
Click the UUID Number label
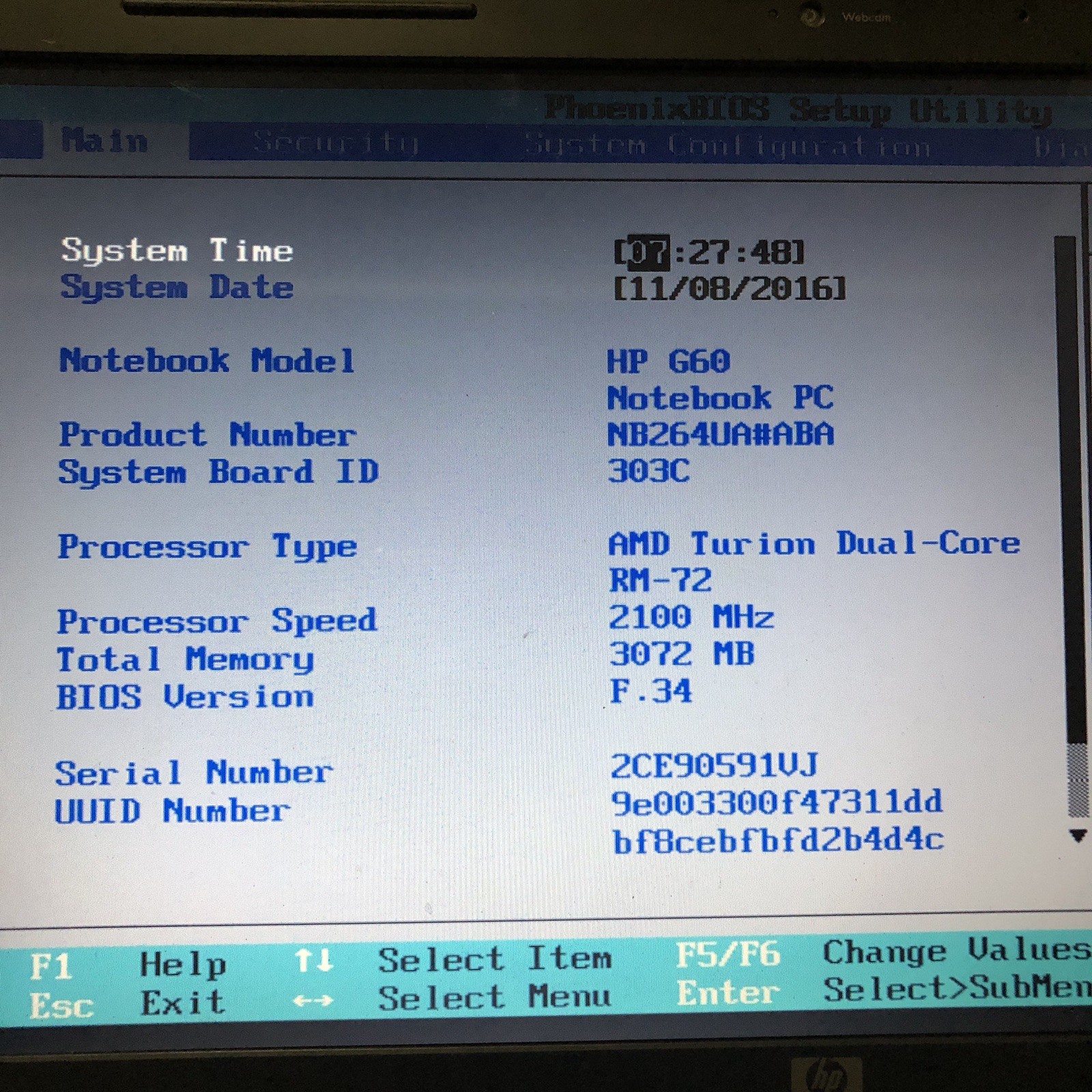pyautogui.click(x=172, y=811)
